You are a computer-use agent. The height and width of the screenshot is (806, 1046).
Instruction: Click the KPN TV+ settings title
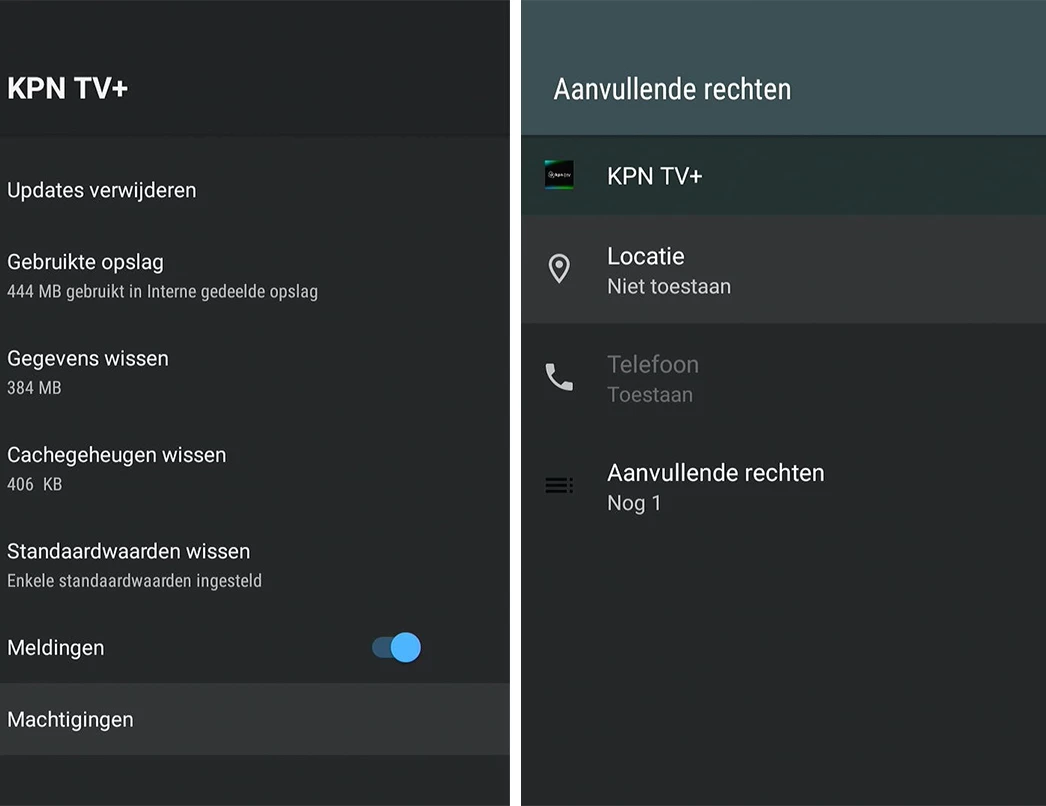(x=67, y=88)
